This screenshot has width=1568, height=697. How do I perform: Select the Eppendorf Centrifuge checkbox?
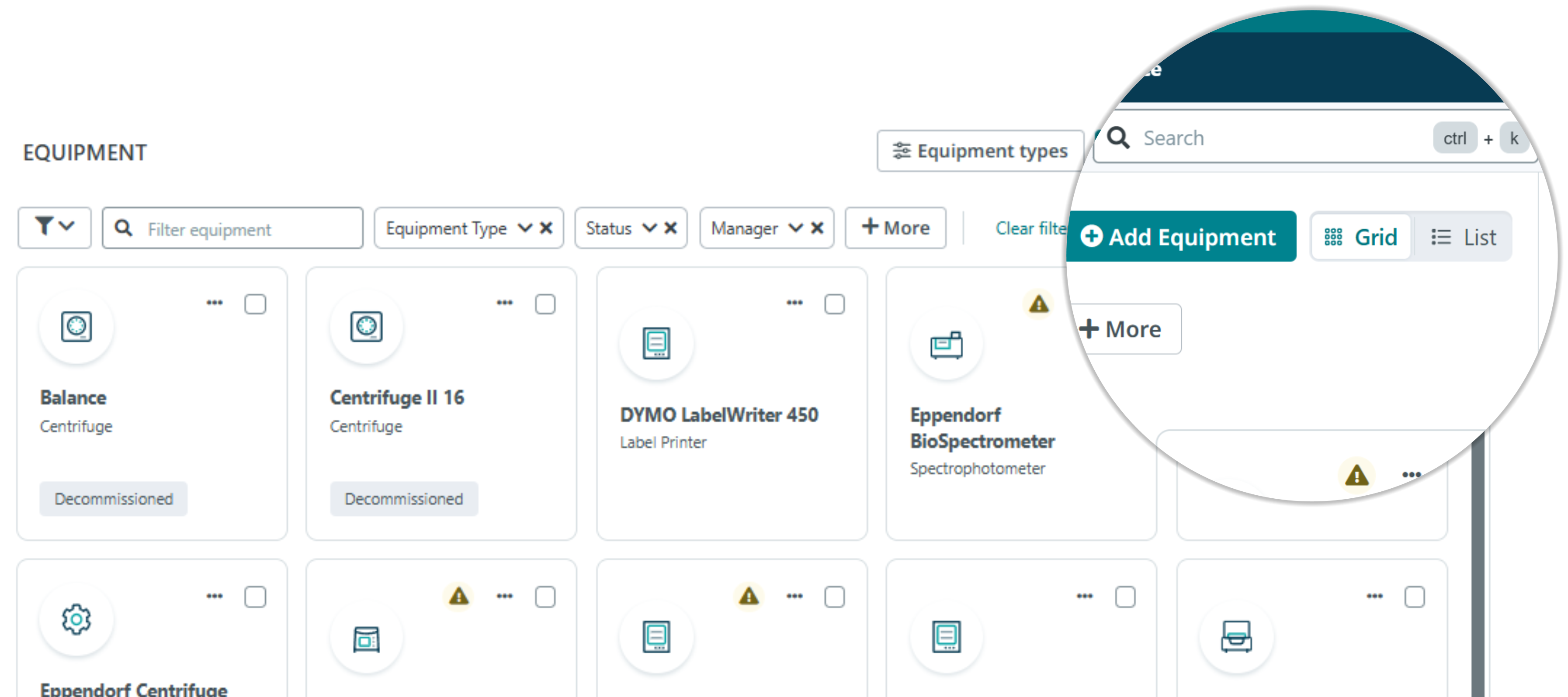[255, 597]
